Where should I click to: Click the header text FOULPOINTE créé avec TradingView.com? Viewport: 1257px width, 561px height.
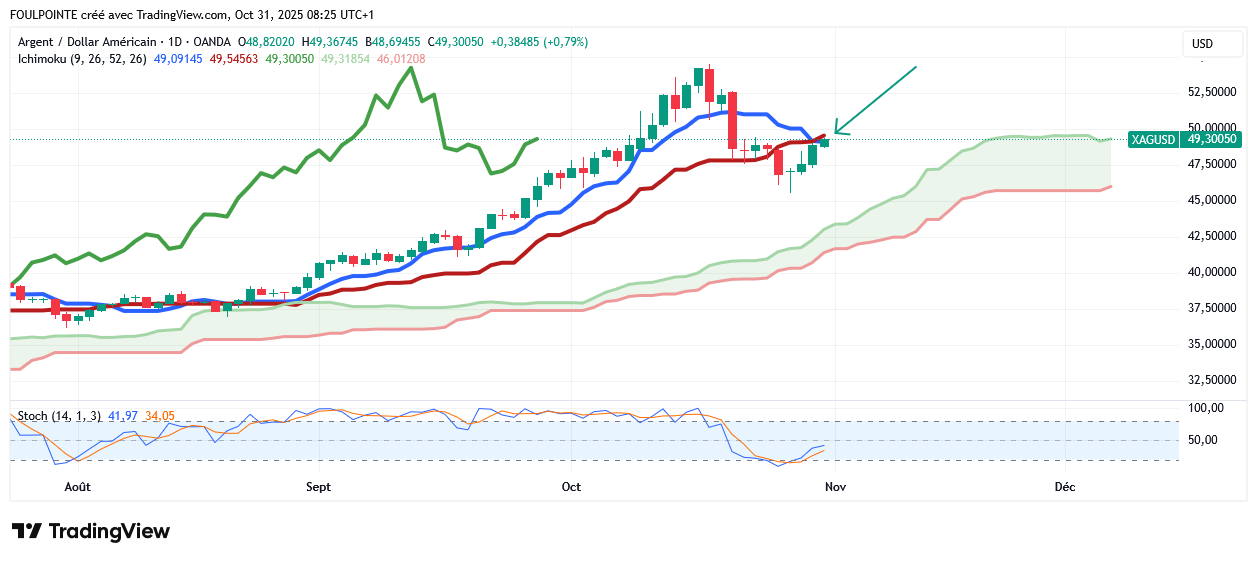(119, 15)
